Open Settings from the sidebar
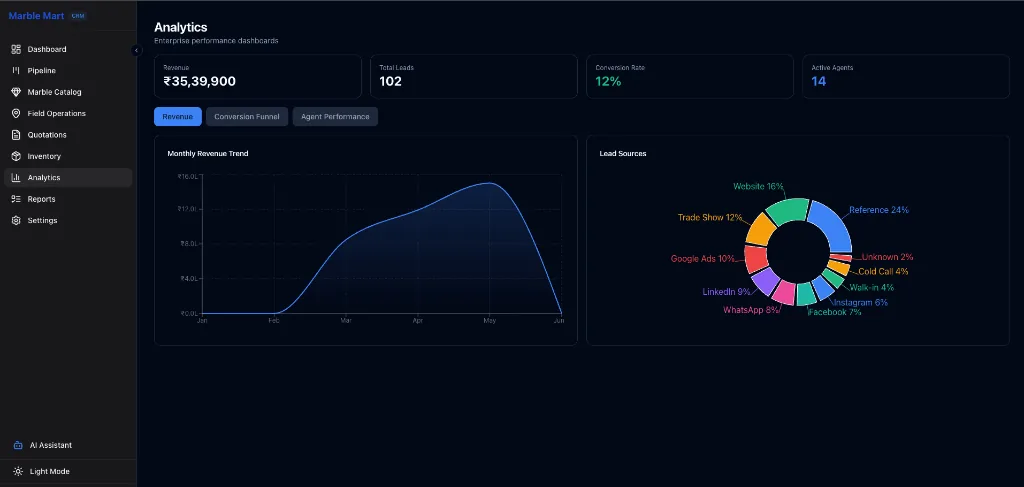This screenshot has height=487, width=1024. tap(68, 221)
